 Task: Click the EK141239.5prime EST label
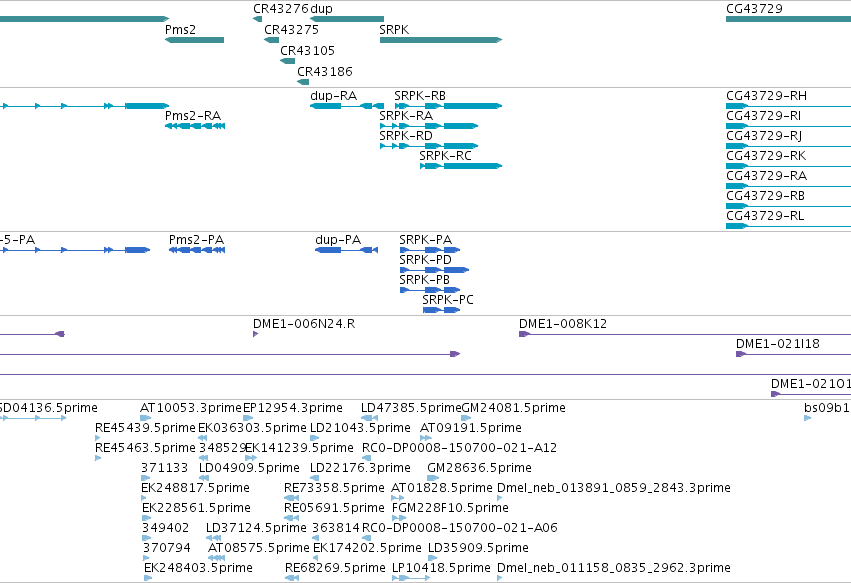pos(299,448)
